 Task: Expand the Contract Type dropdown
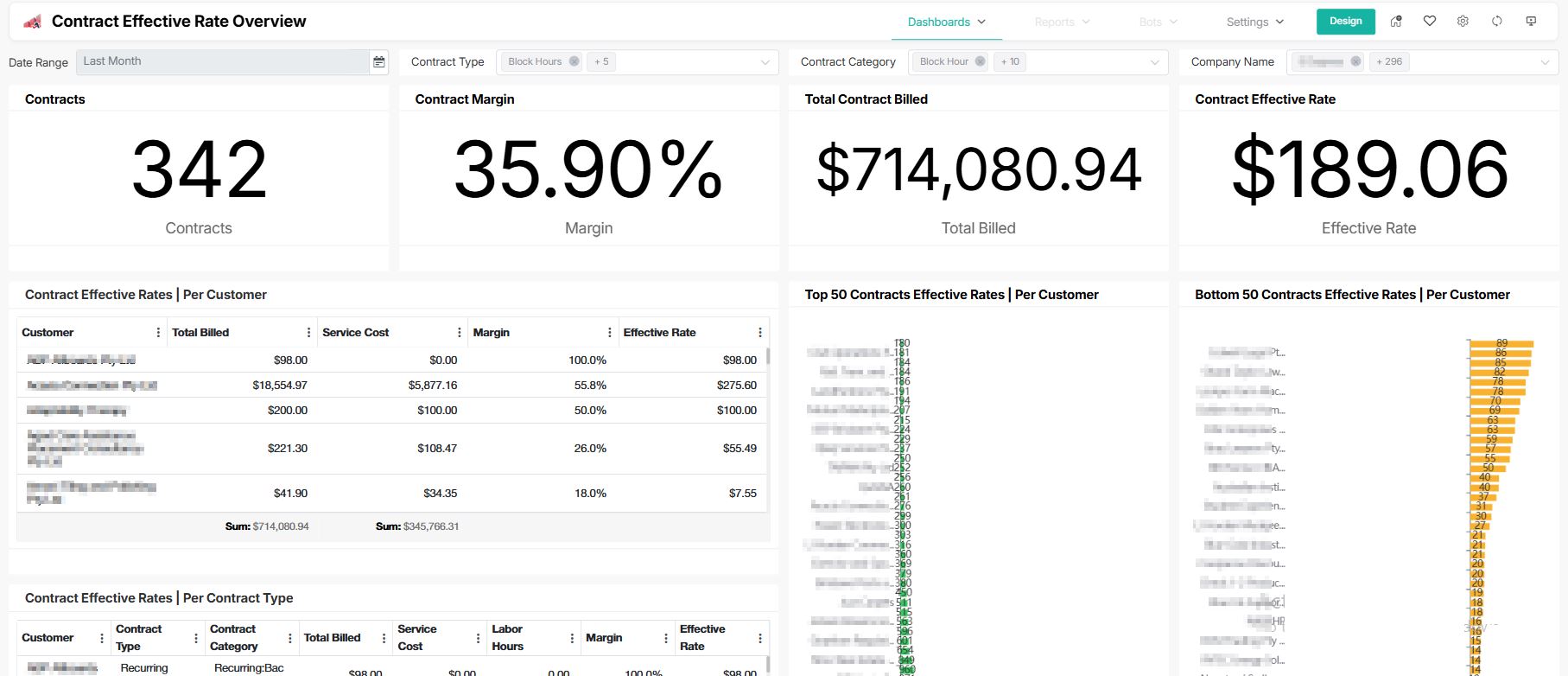click(x=765, y=62)
